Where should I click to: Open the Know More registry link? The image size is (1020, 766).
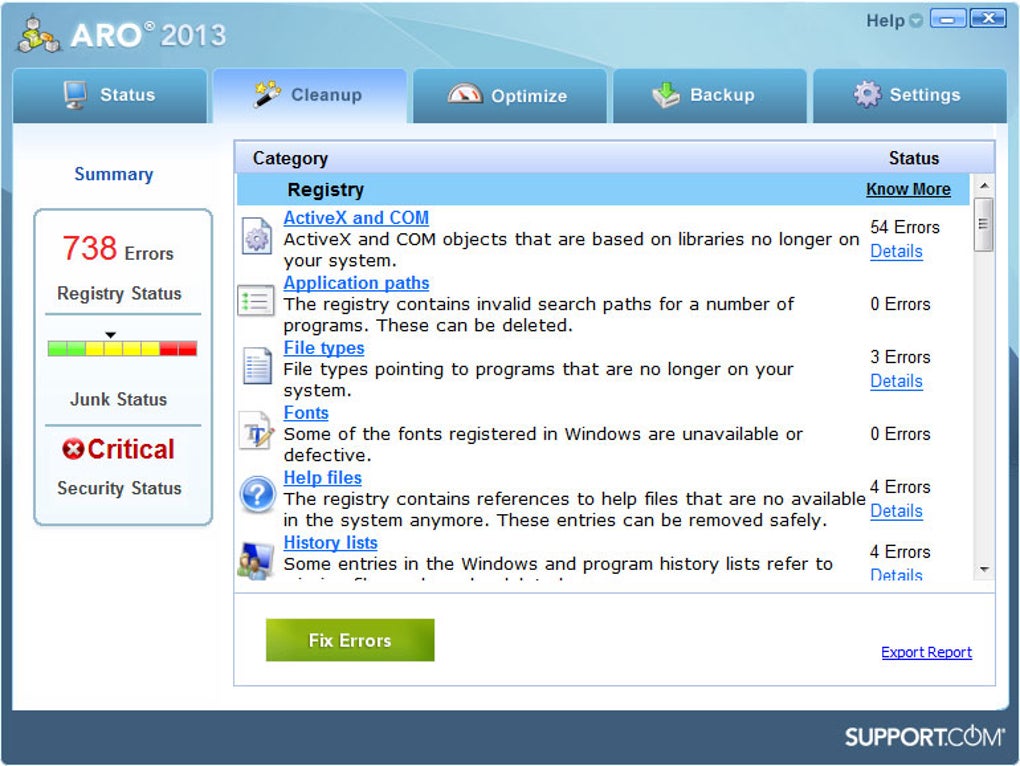[908, 189]
